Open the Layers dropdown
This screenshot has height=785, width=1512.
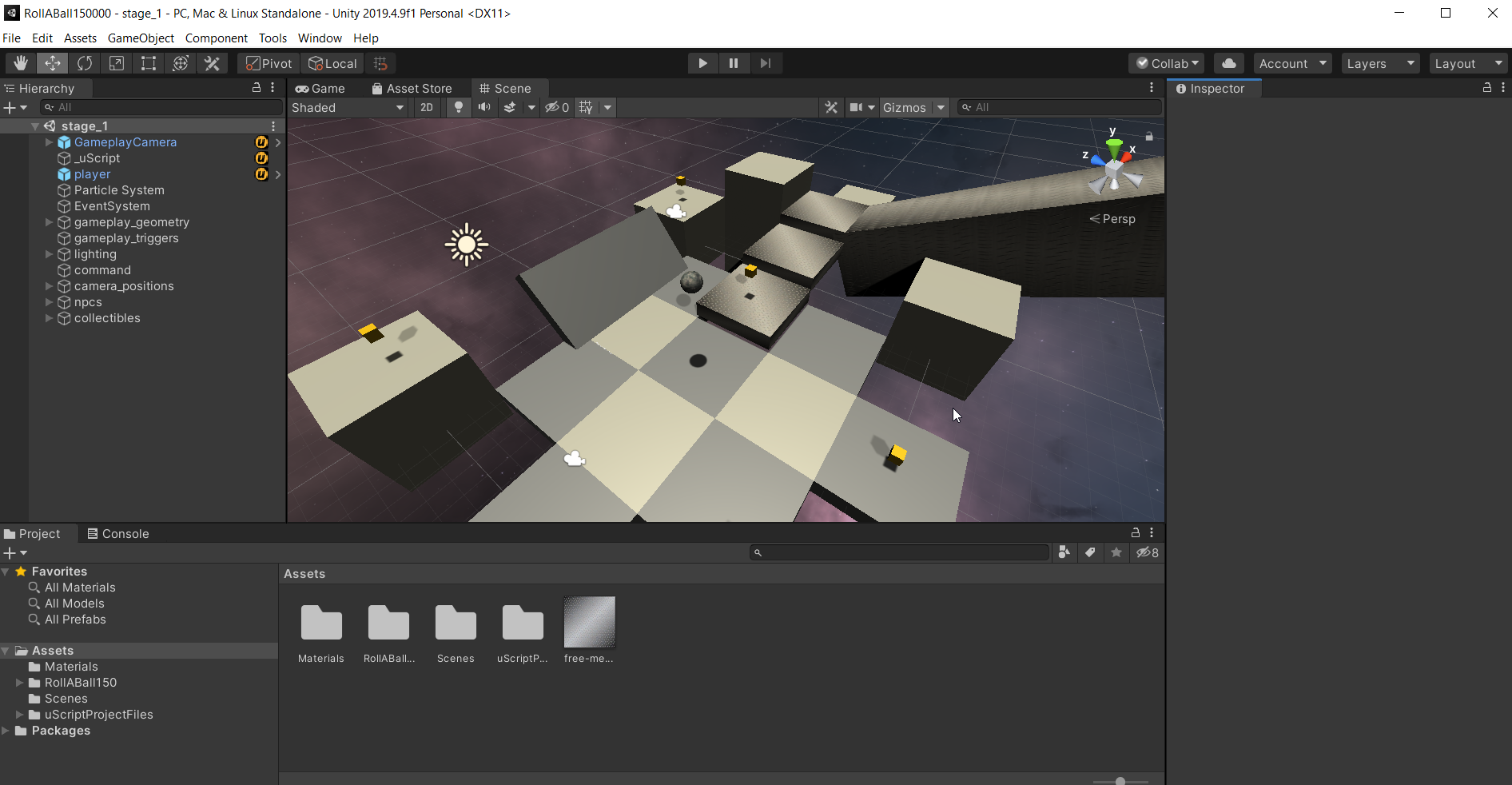[x=1380, y=63]
